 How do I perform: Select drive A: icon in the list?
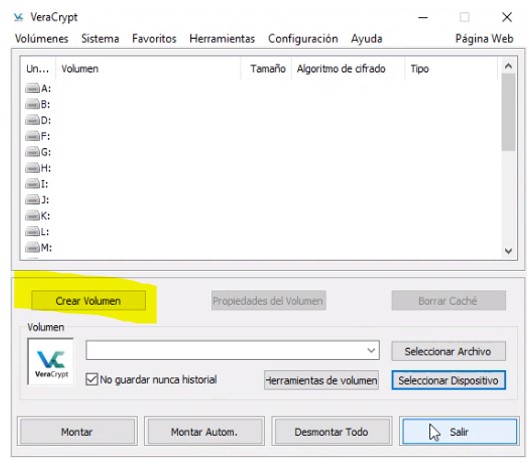click(x=32, y=89)
